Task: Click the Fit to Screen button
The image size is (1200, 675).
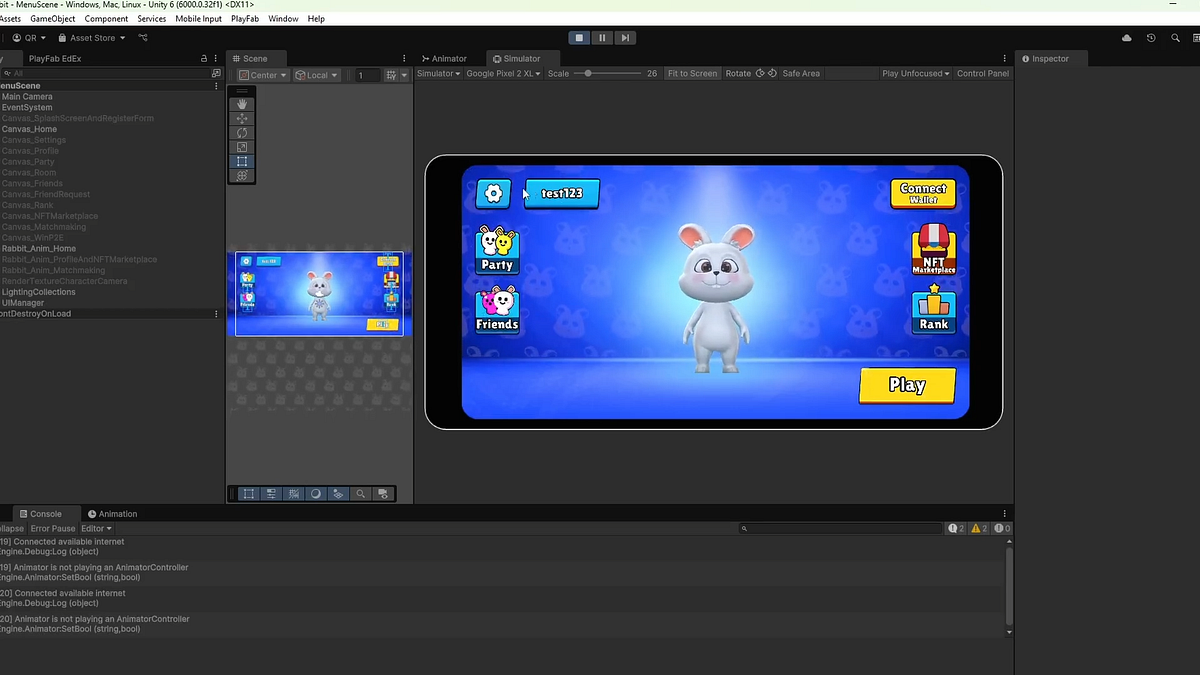Action: pos(692,73)
